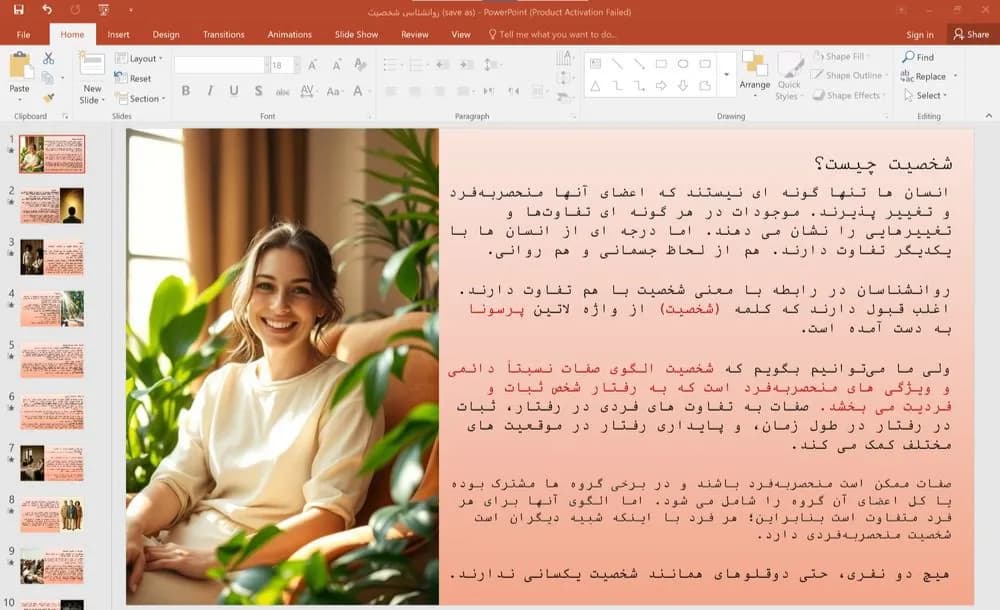Click the increase indent icon
Screen dimensions: 1000x610
[467, 64]
